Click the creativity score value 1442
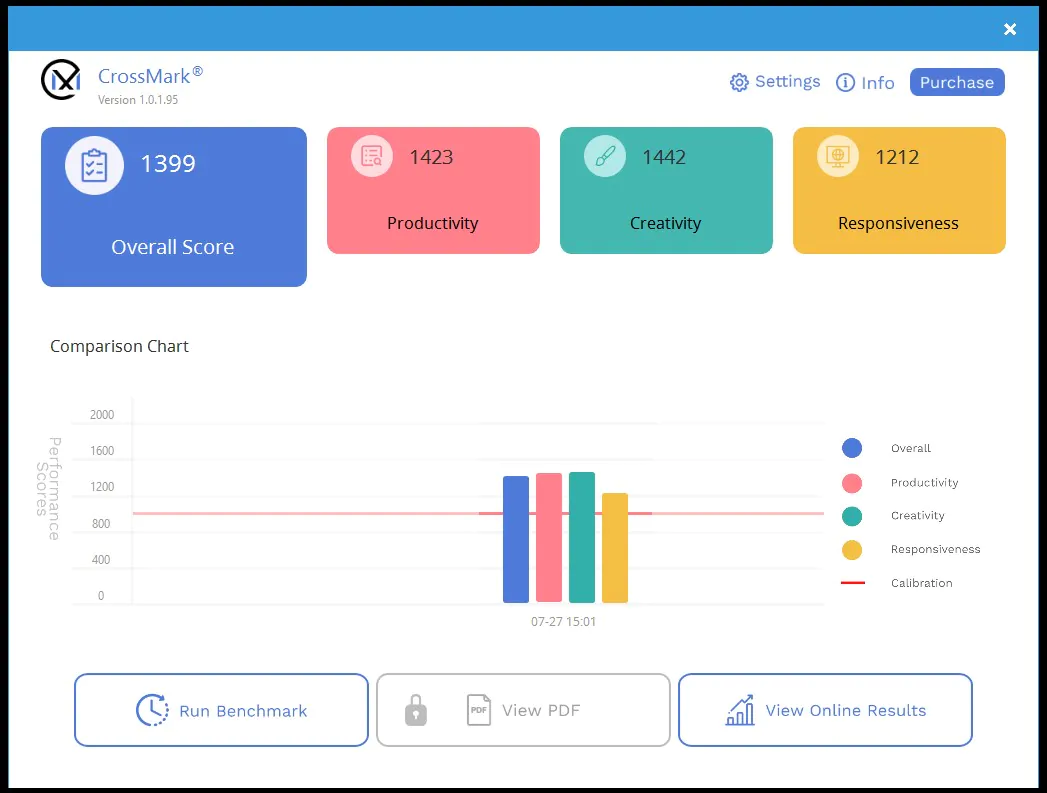 click(x=664, y=157)
